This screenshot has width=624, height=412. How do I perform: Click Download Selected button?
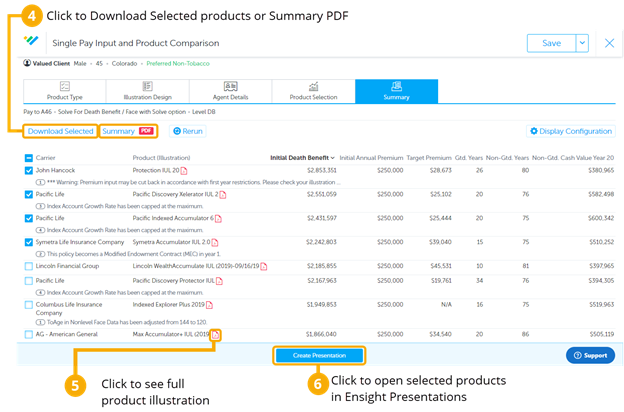pos(60,131)
